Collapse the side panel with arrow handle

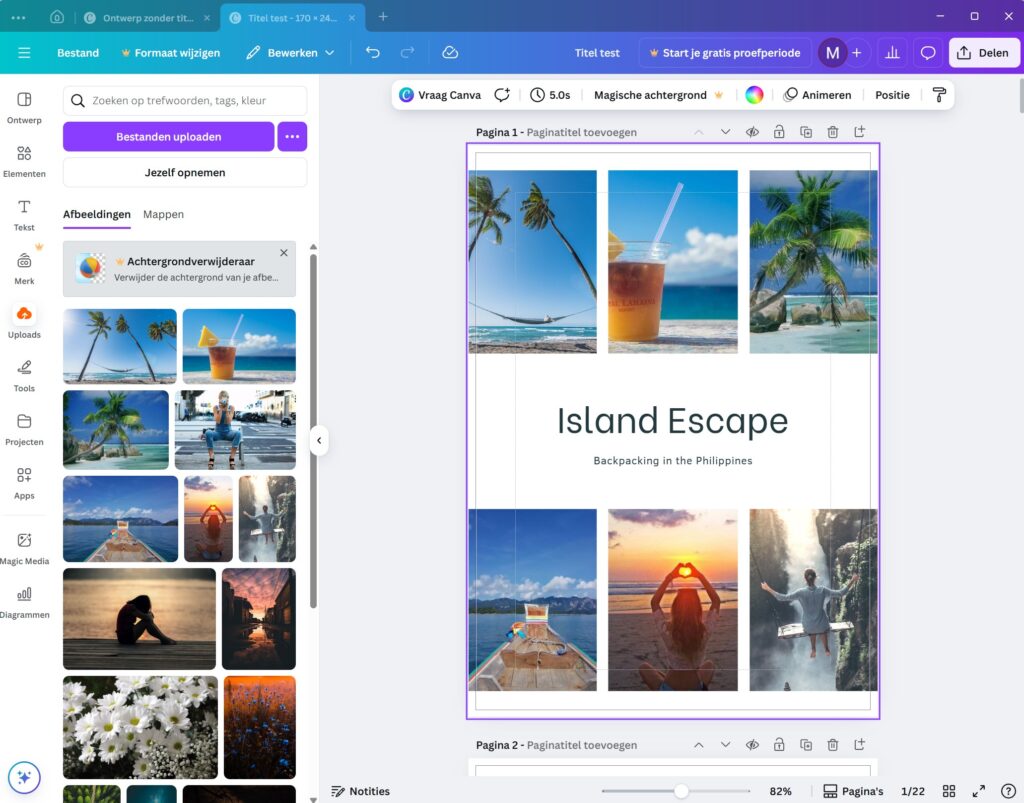tap(319, 440)
